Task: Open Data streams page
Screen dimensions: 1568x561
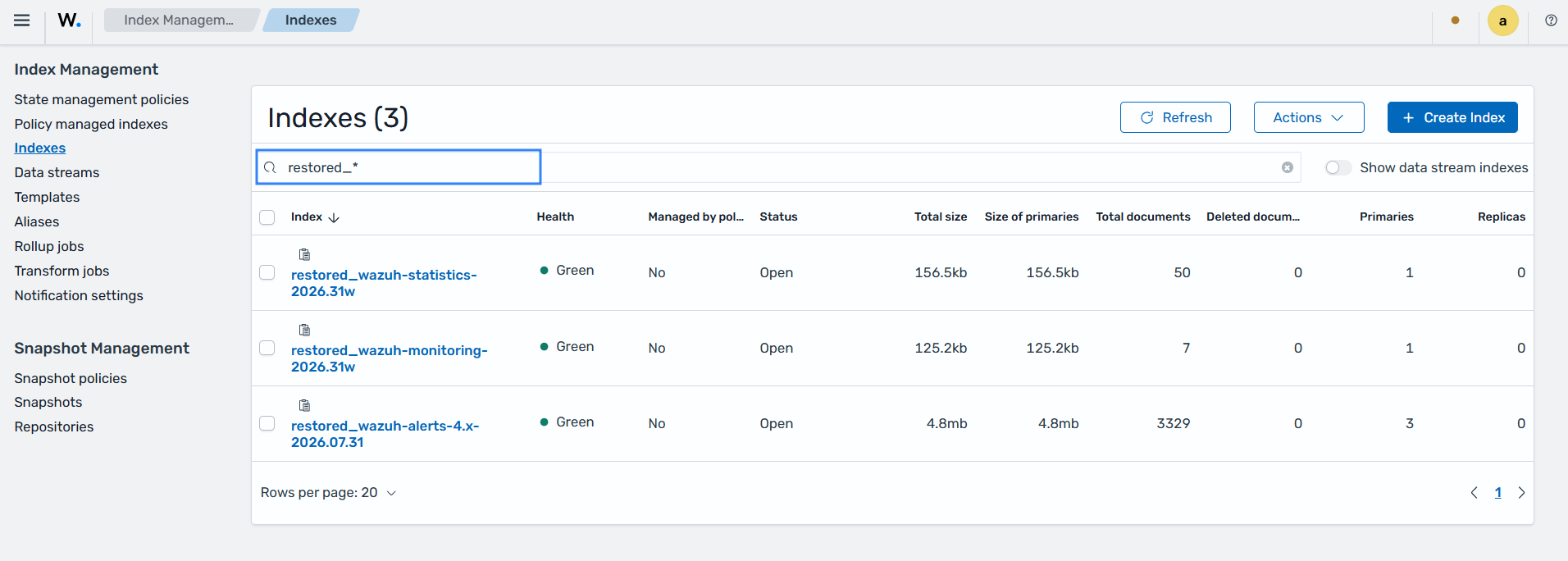Action: pyautogui.click(x=57, y=172)
